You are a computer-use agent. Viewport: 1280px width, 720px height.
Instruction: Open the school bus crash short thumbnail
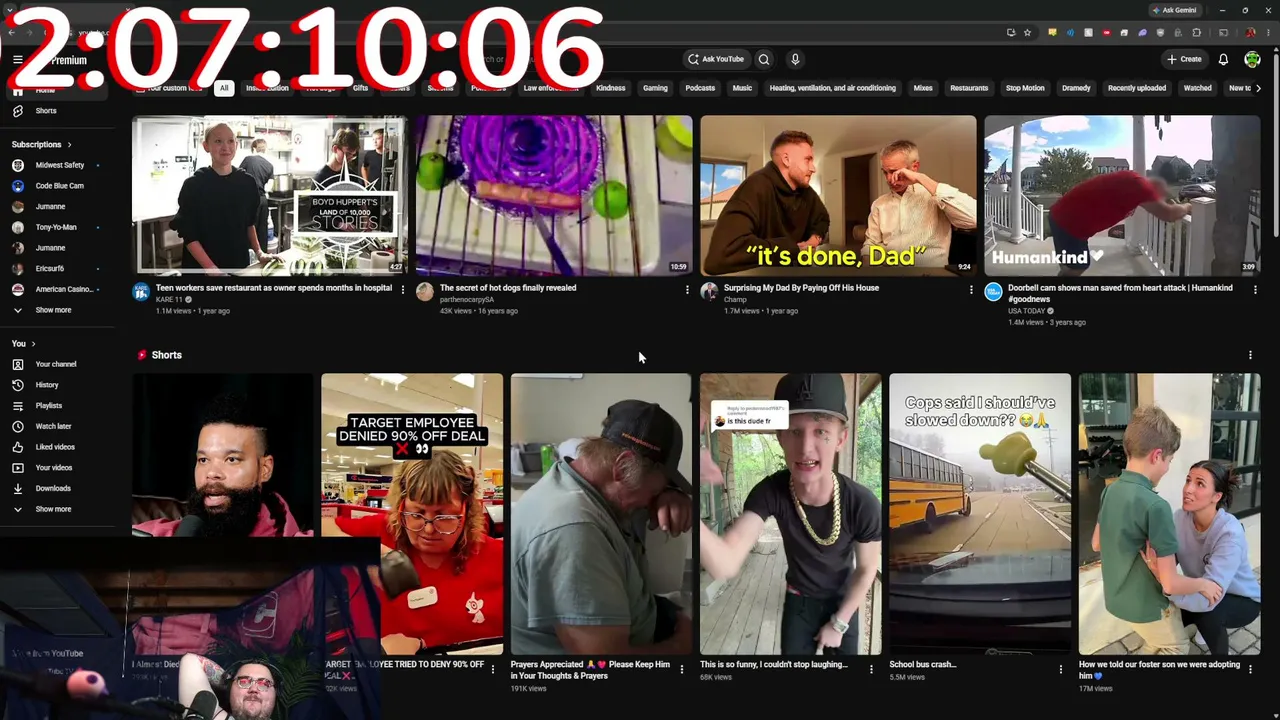point(980,514)
